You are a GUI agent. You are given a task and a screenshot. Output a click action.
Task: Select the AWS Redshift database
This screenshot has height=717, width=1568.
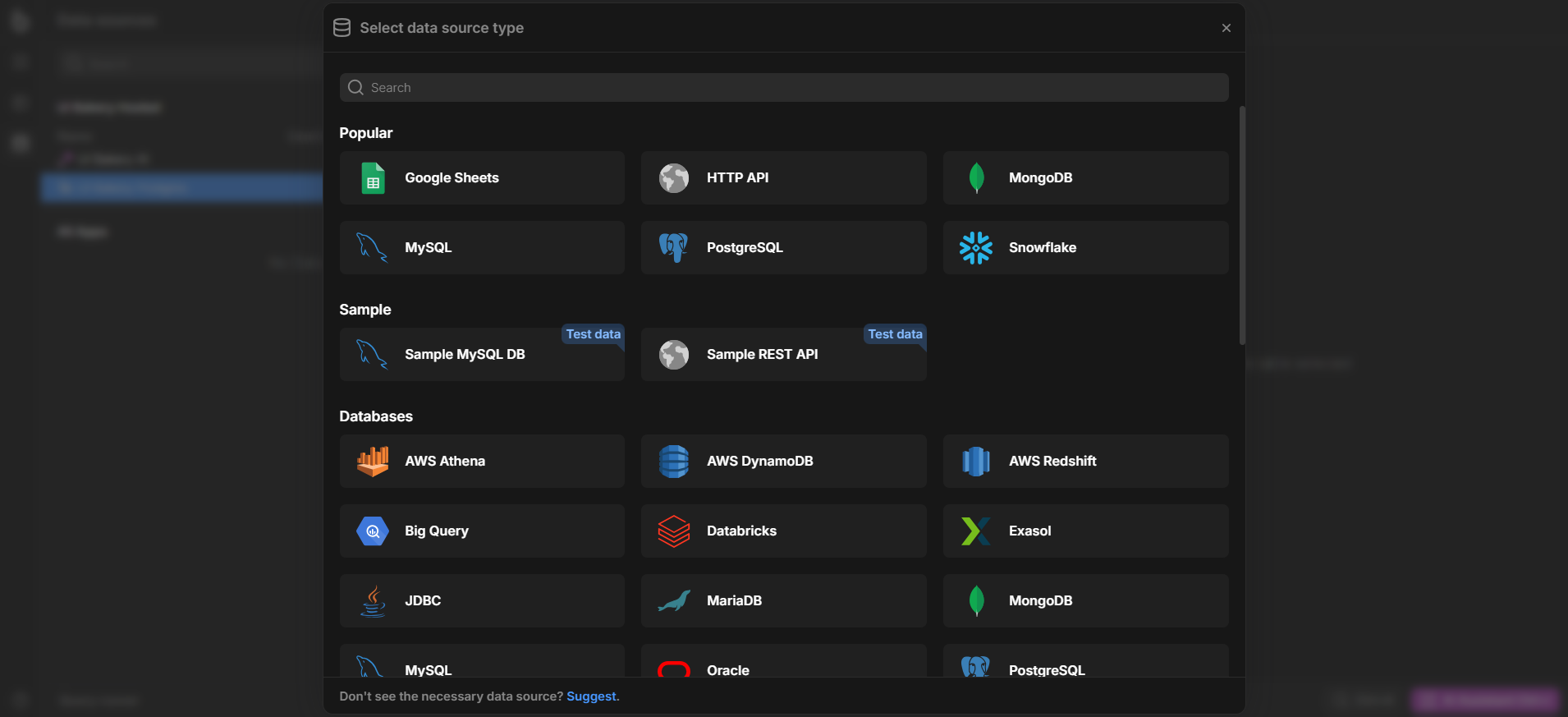(x=1085, y=461)
